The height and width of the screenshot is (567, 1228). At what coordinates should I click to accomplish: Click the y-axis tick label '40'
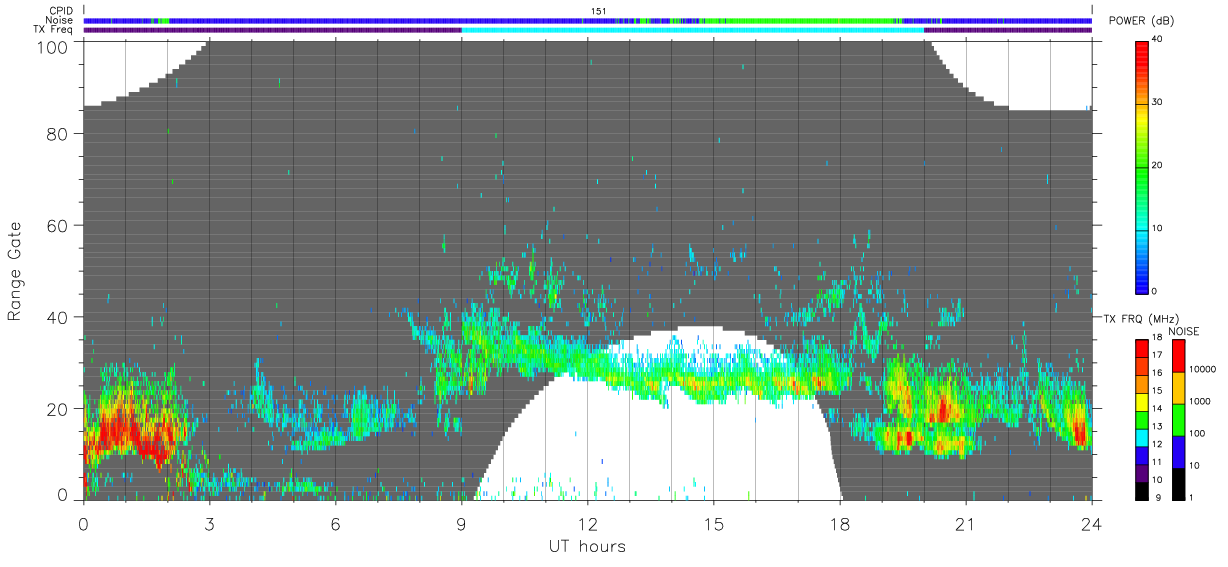pos(59,318)
